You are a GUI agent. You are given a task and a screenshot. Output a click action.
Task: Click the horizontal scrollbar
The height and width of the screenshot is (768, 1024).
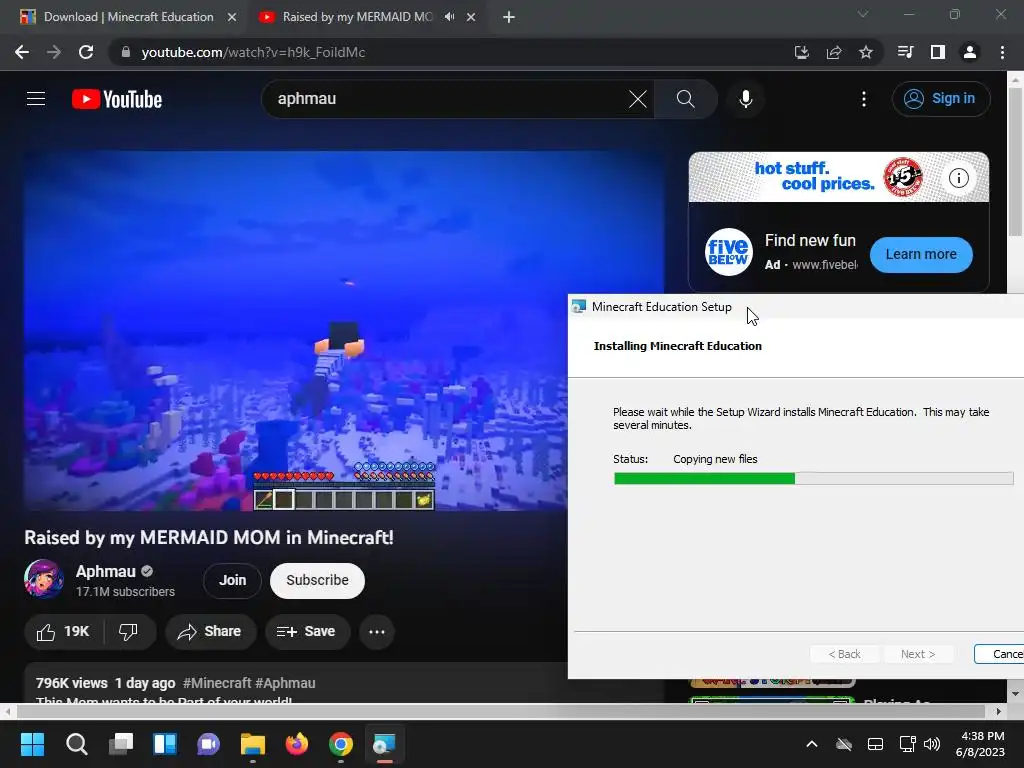click(500, 711)
